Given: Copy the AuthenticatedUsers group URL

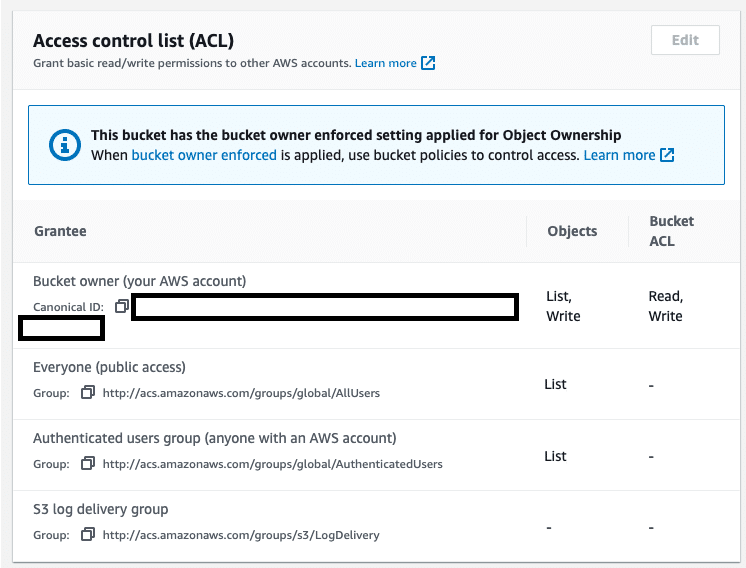Looking at the screenshot, I should pos(88,463).
